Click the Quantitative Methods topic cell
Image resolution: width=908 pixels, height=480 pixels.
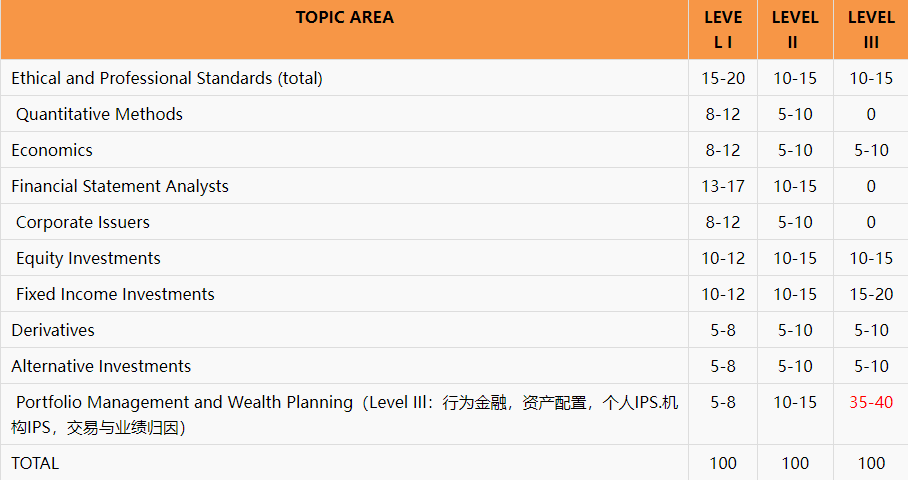pyautogui.click(x=99, y=114)
